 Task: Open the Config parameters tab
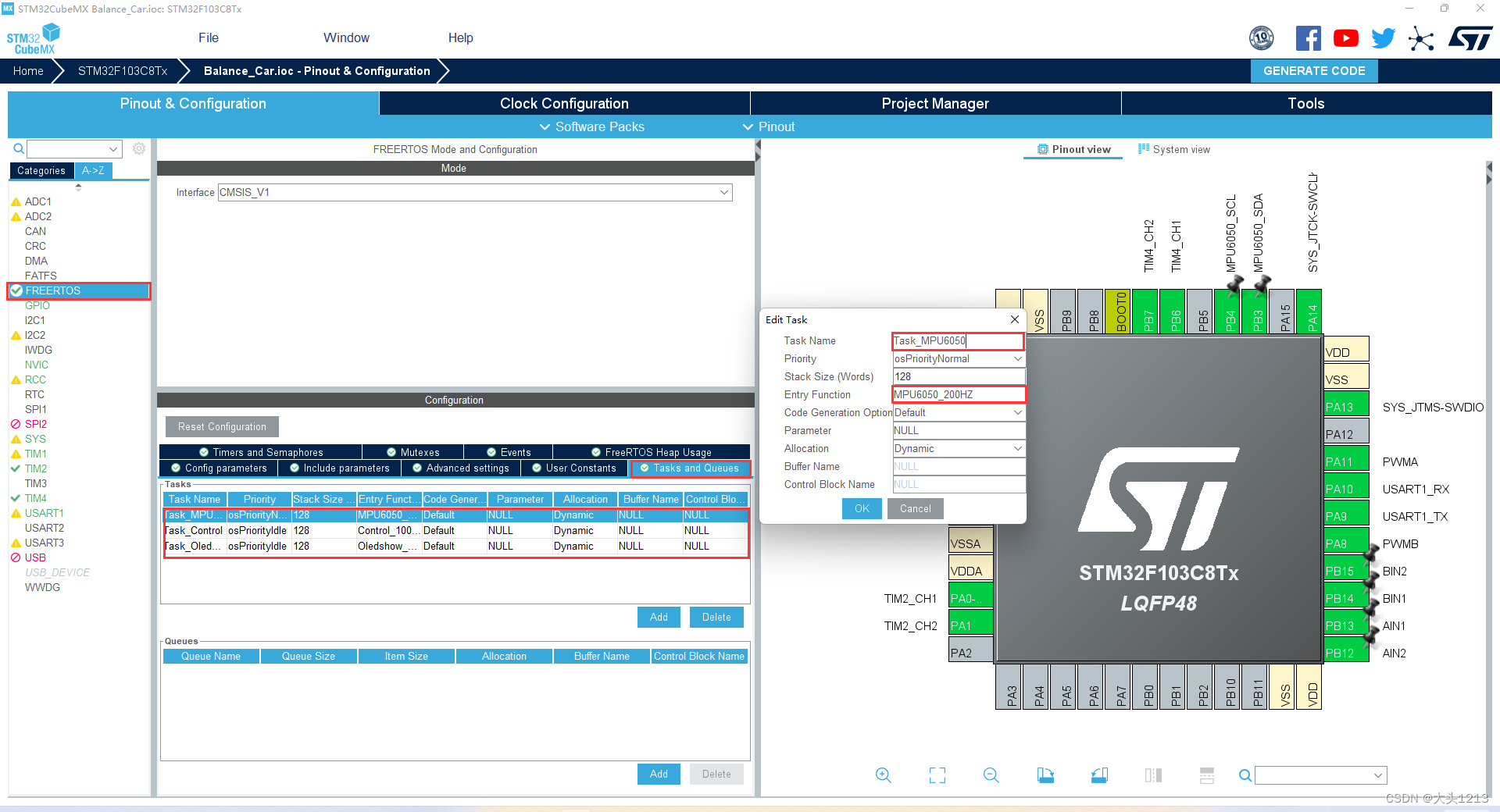pyautogui.click(x=219, y=468)
